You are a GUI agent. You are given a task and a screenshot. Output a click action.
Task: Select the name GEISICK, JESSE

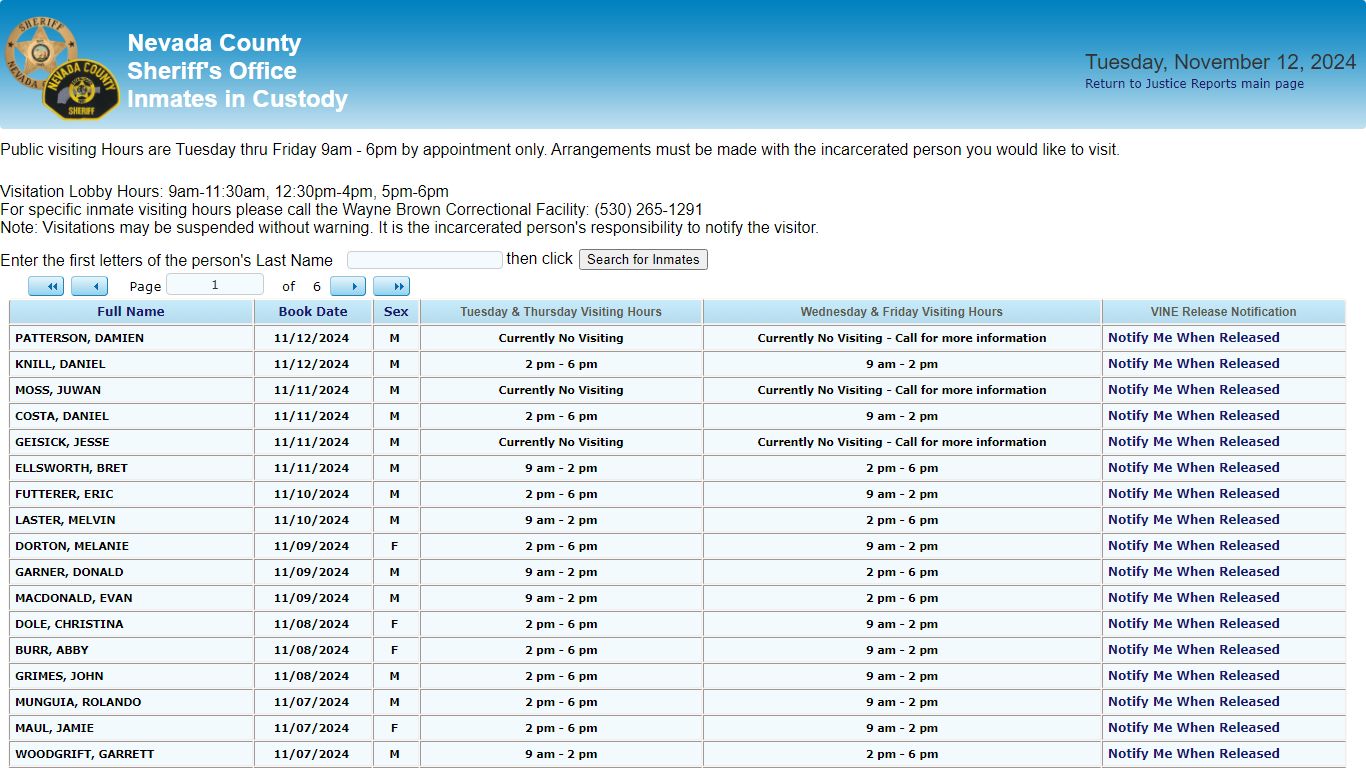[62, 442]
